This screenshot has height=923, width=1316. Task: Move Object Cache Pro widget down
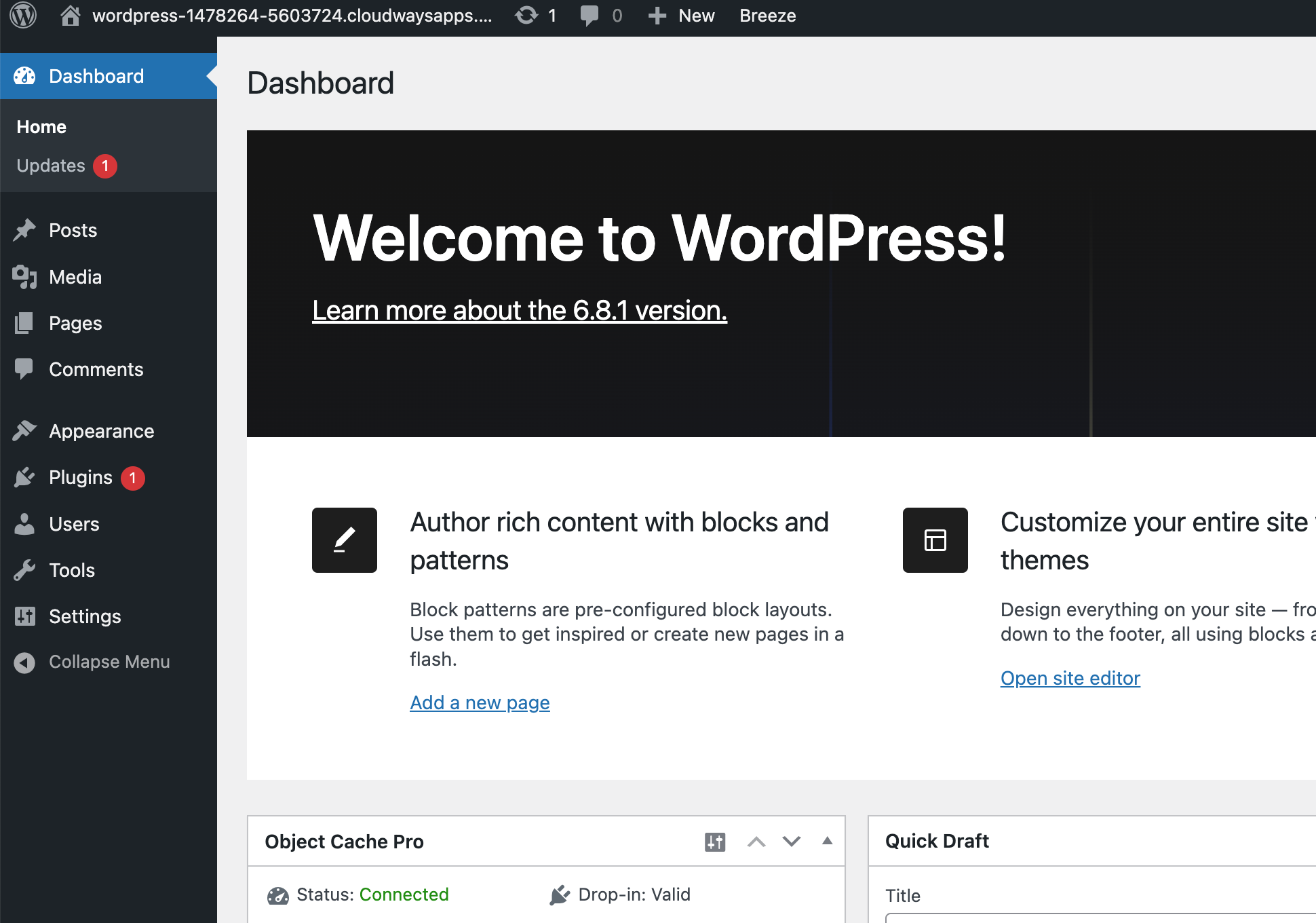(x=792, y=842)
